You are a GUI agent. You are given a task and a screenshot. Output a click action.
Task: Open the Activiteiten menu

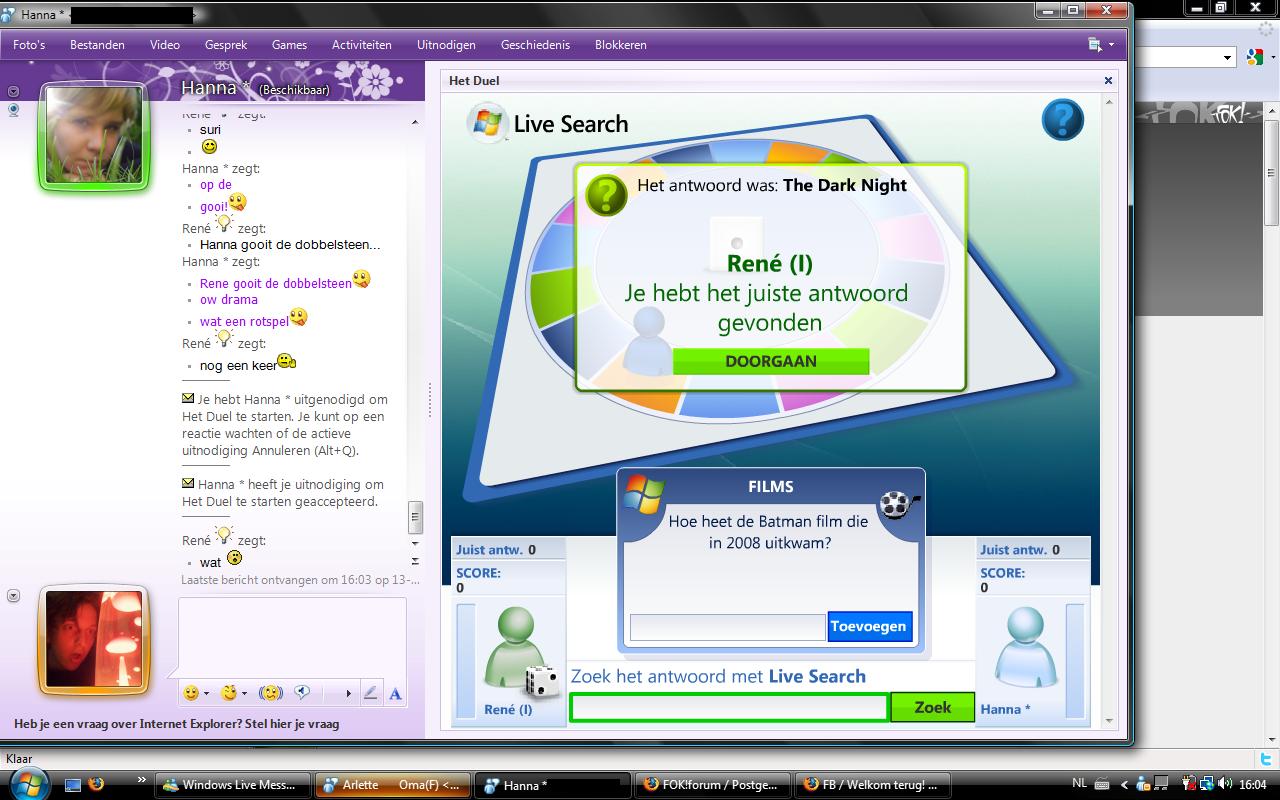362,45
